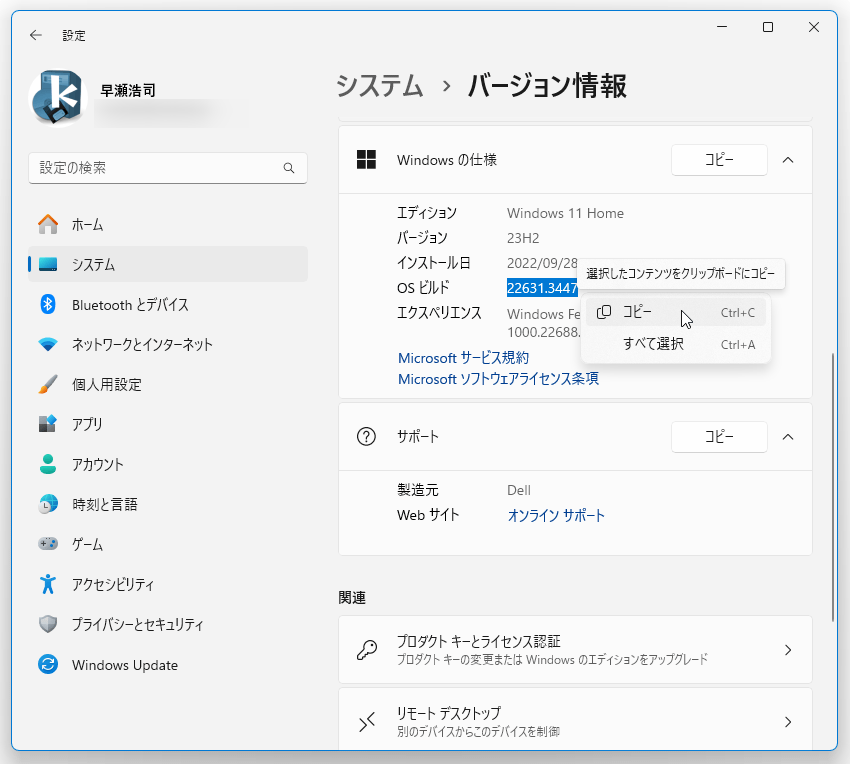
Task: Click the edition value Windows 11 Home
Action: point(565,213)
